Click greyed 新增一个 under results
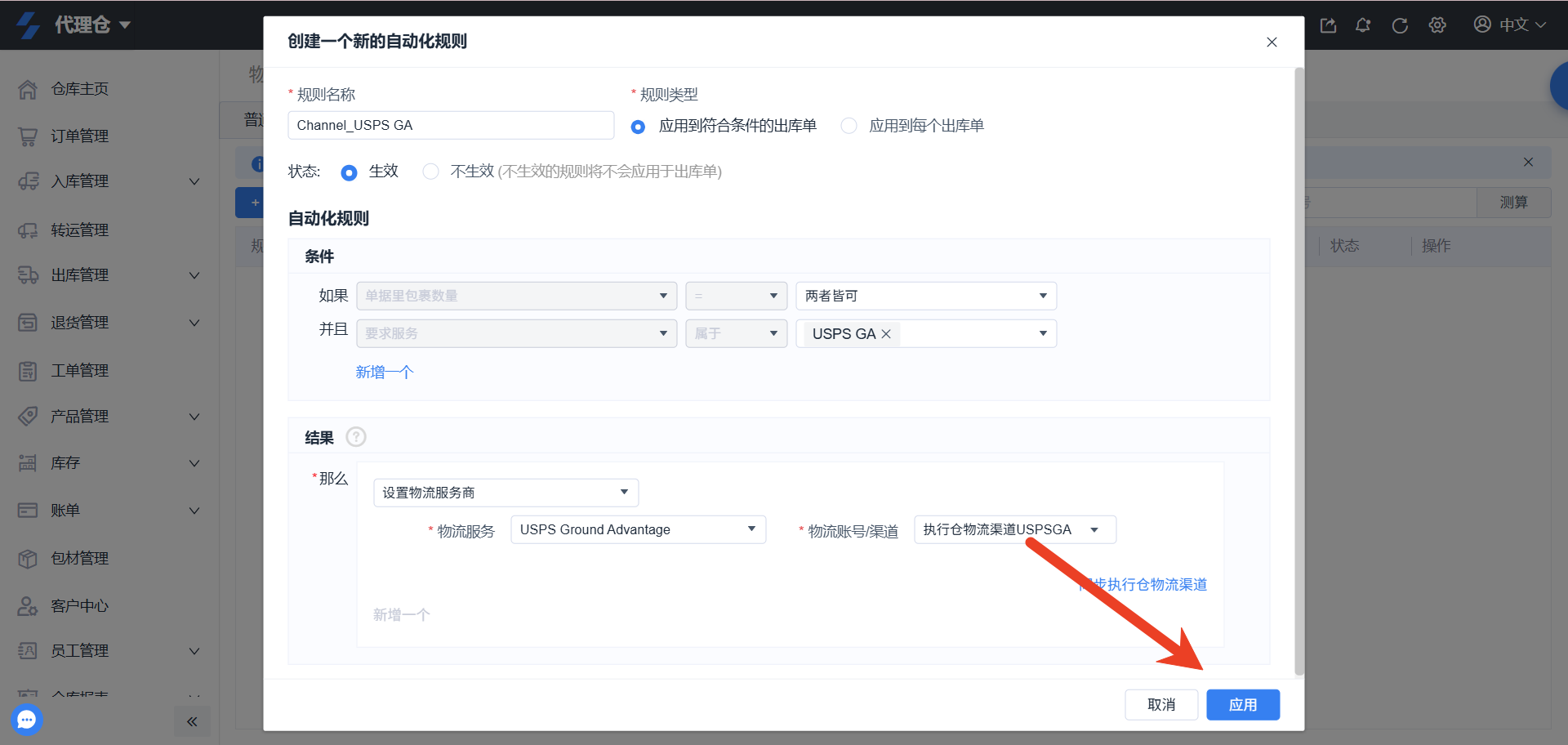 (401, 615)
